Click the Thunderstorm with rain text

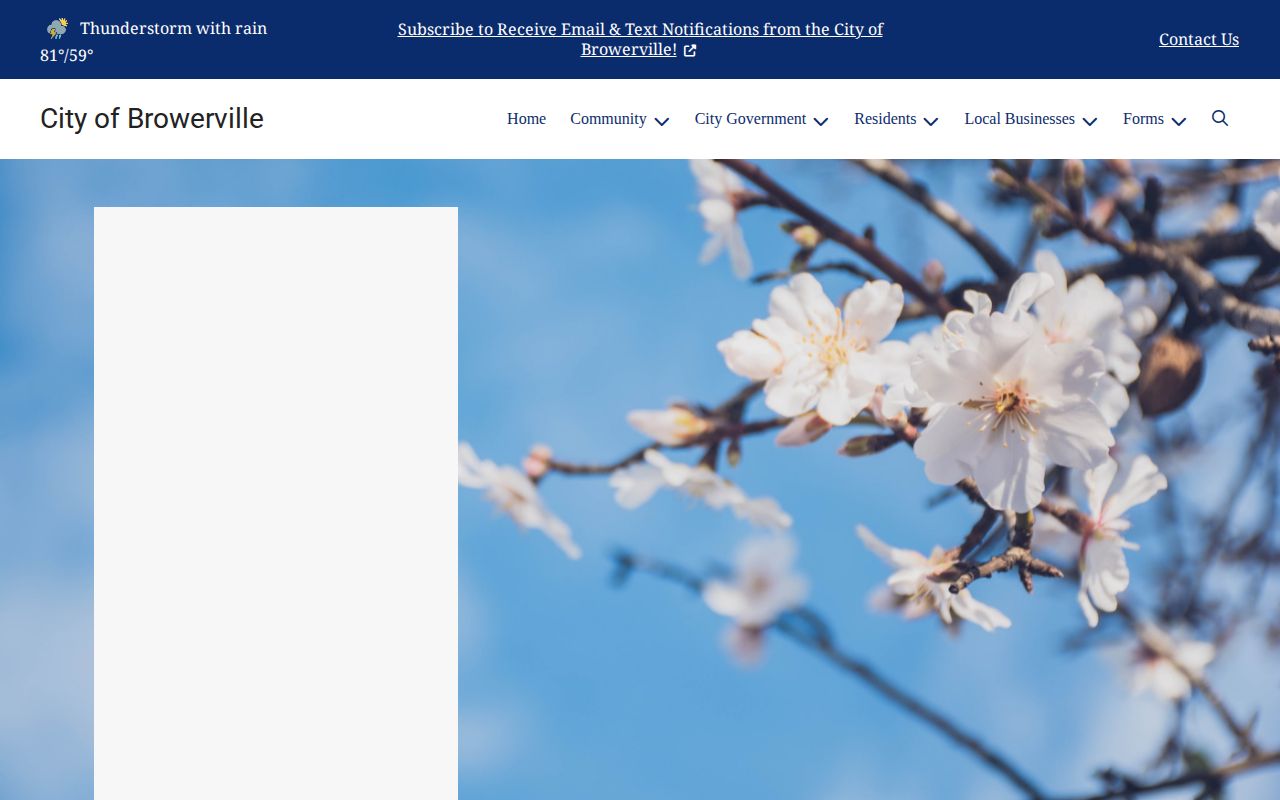[x=173, y=28]
